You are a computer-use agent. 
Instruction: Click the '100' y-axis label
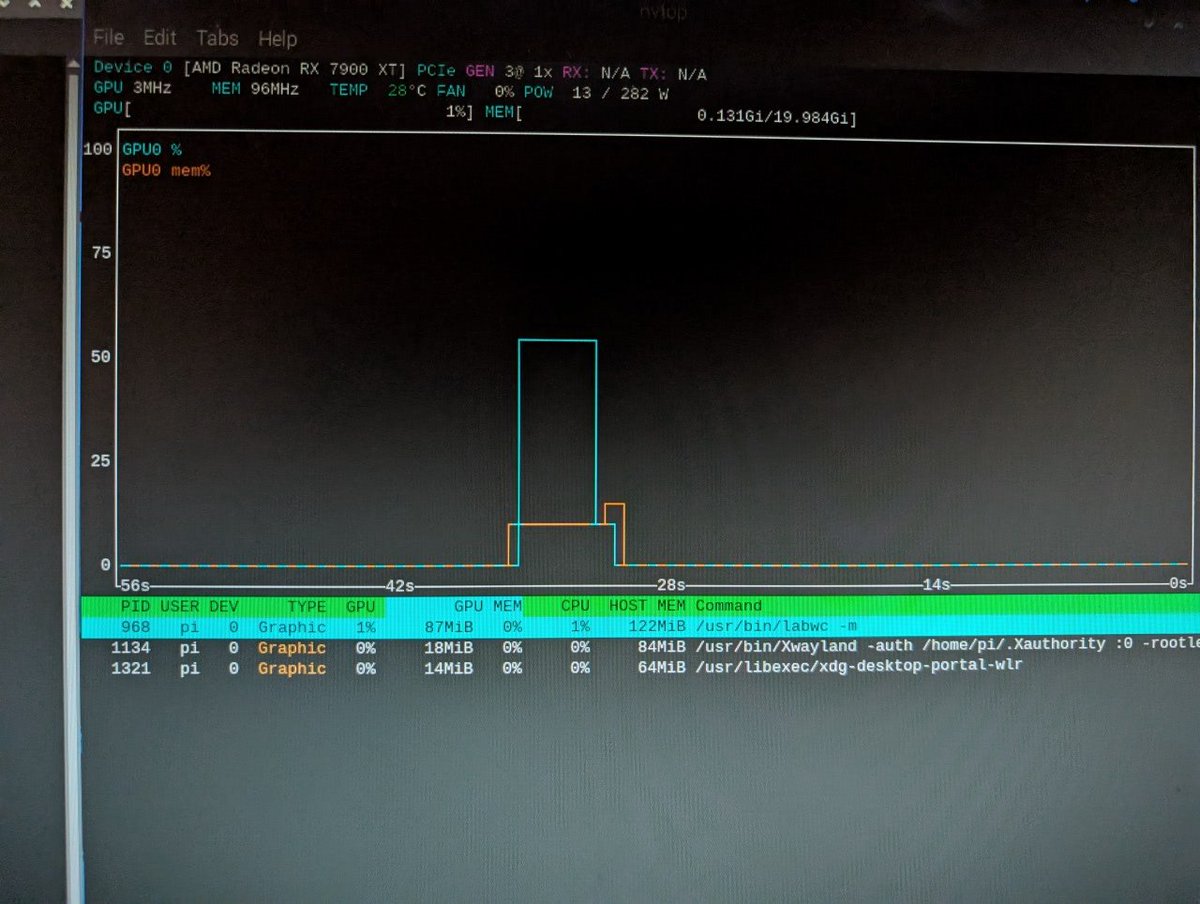click(99, 150)
